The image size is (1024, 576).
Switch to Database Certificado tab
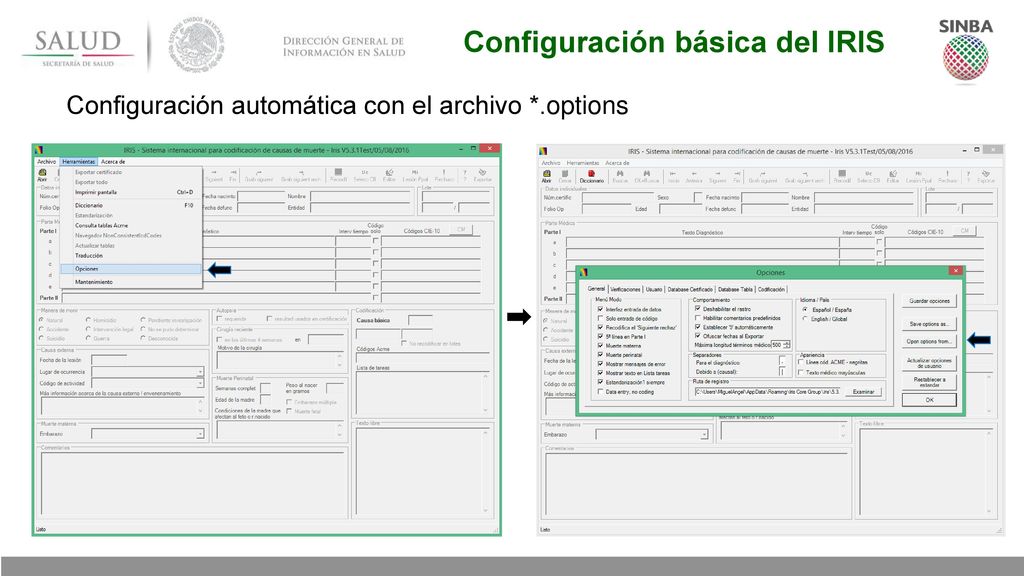pyautogui.click(x=690, y=289)
